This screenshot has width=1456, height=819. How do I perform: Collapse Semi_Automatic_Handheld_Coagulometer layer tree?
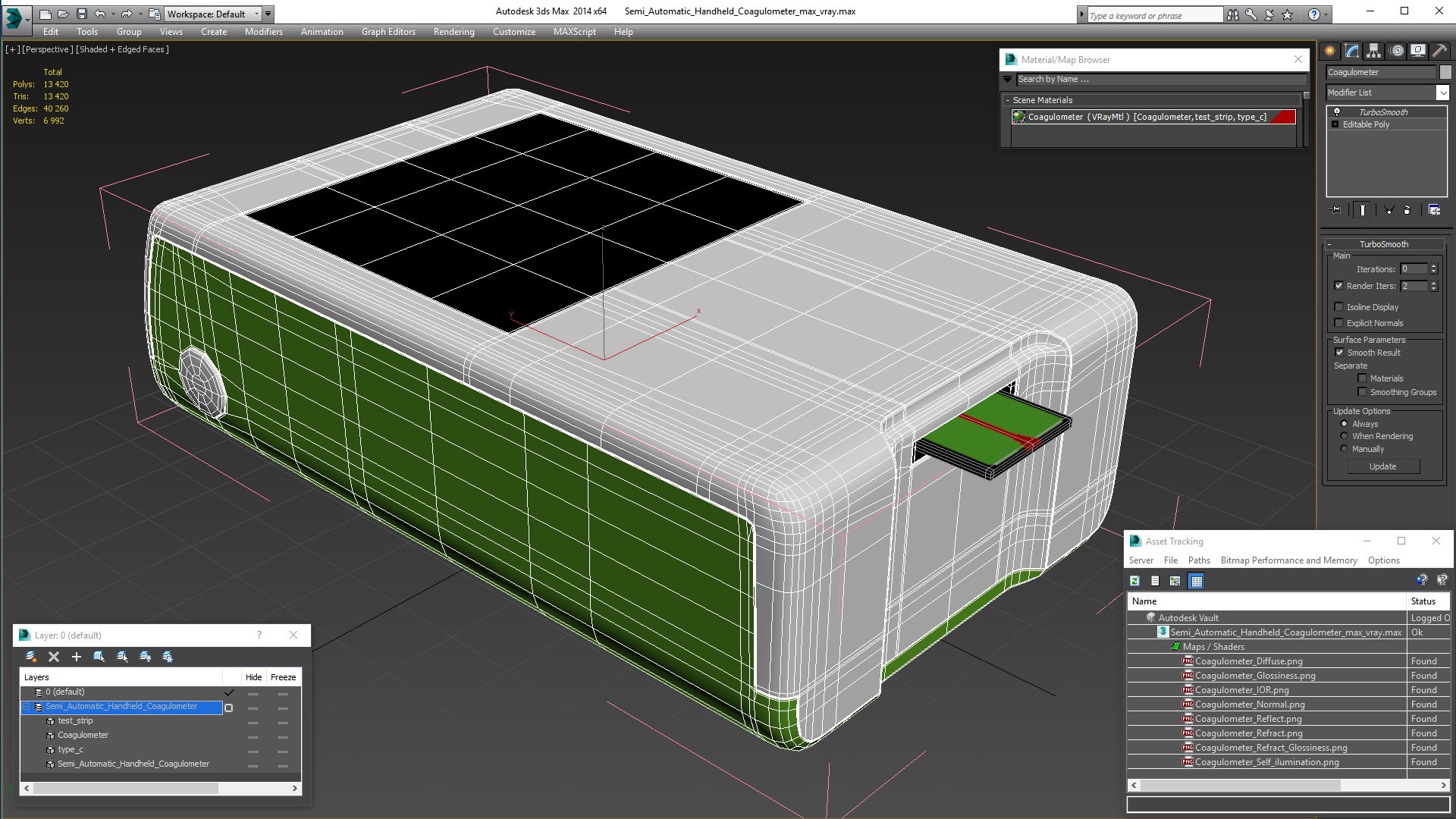point(27,707)
